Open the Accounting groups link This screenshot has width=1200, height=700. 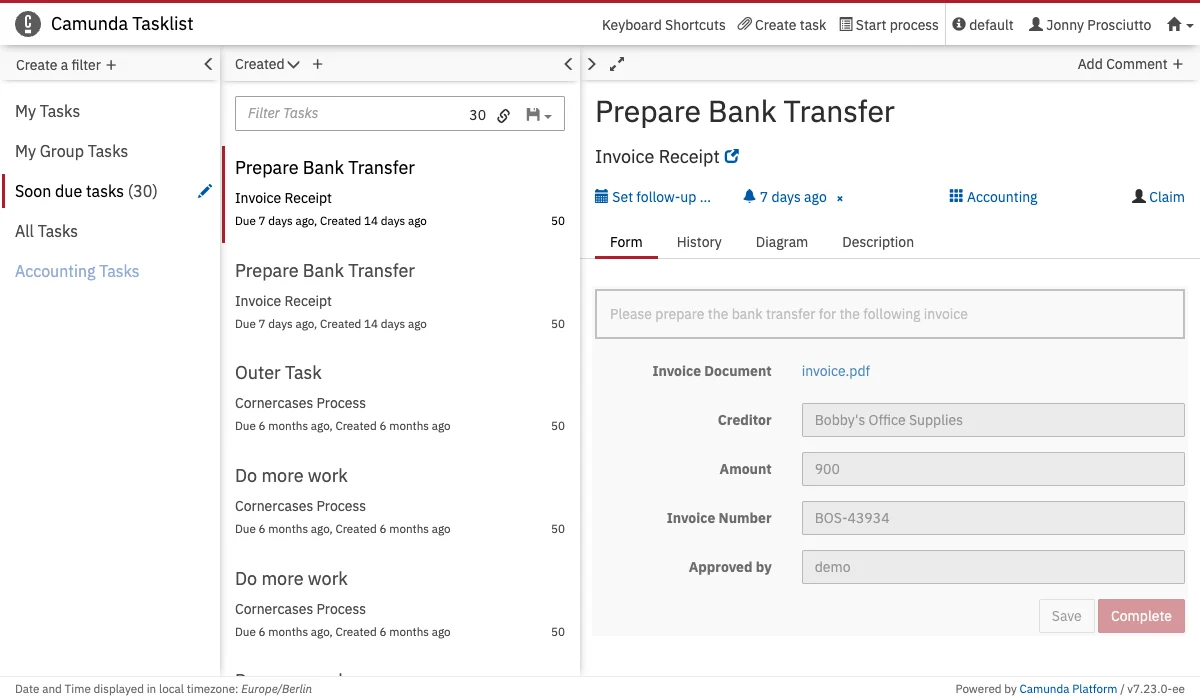[993, 197]
